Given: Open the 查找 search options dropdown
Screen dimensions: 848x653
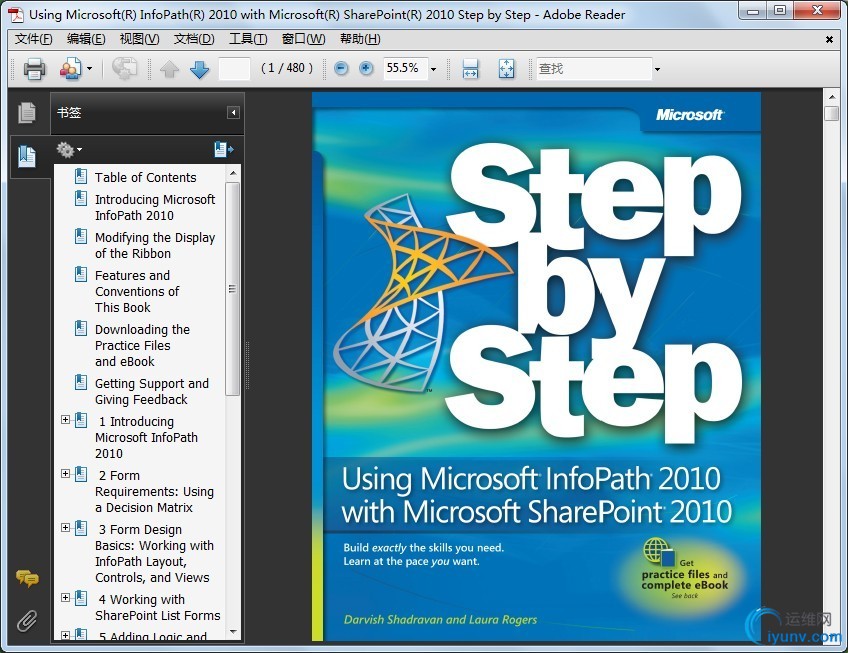Looking at the screenshot, I should [x=658, y=69].
